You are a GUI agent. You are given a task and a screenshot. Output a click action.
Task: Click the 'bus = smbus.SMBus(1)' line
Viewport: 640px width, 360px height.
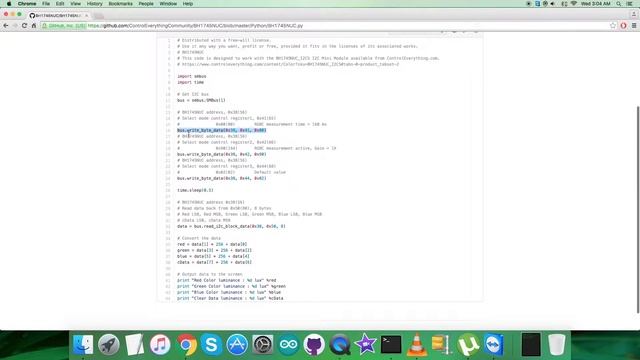pos(201,100)
